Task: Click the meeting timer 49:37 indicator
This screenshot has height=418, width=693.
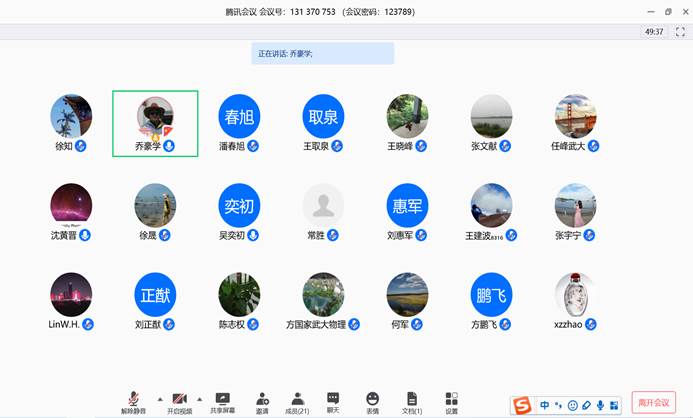Action: (x=654, y=32)
